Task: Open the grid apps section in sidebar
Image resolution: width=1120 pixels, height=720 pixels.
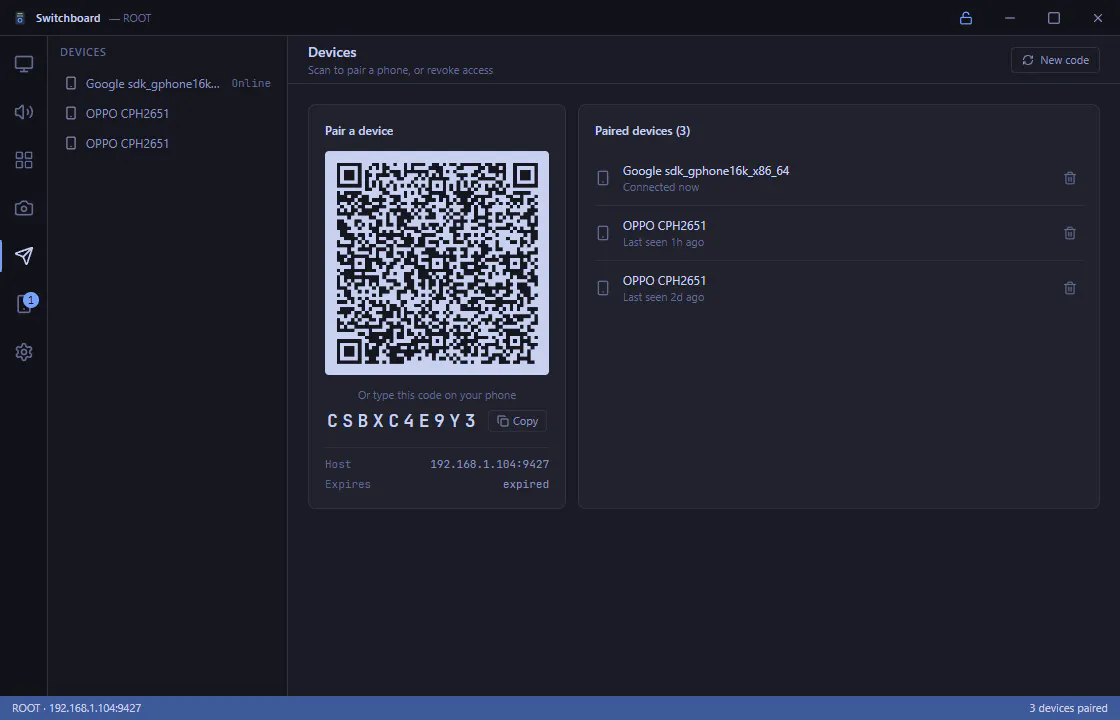Action: [x=24, y=160]
